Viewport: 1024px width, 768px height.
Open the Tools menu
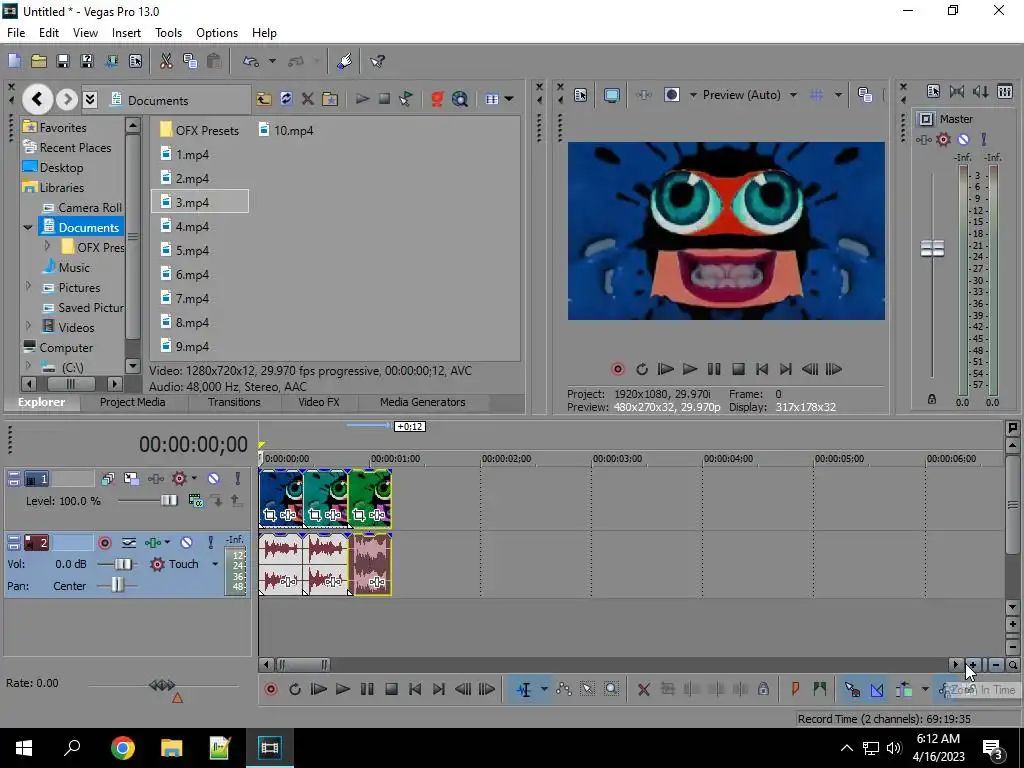tap(168, 33)
